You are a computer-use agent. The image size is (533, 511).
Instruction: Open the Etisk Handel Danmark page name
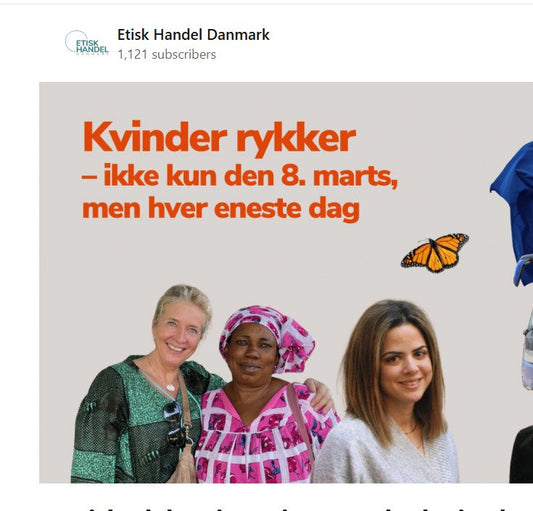193,35
